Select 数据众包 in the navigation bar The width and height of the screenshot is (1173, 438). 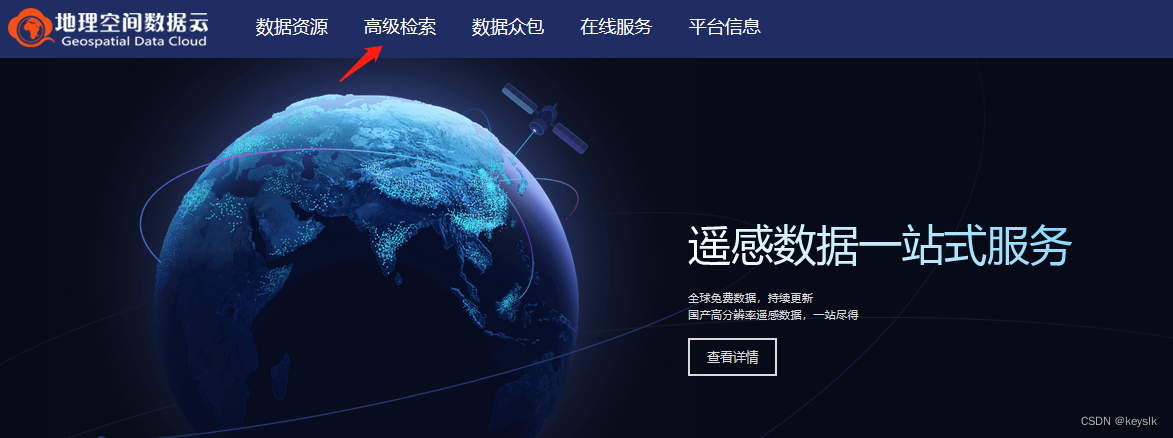pos(508,28)
